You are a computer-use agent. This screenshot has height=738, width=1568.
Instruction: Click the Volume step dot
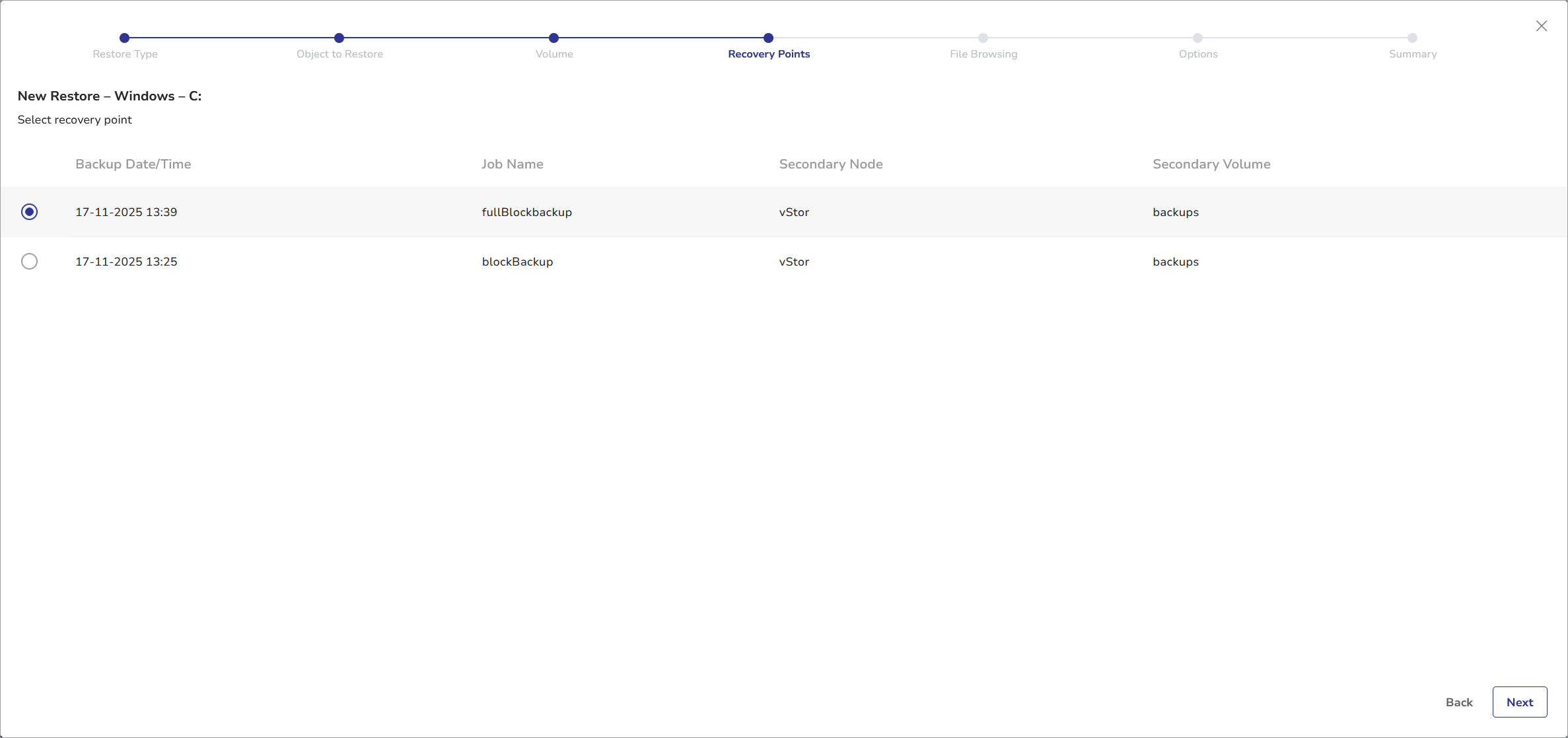[553, 38]
